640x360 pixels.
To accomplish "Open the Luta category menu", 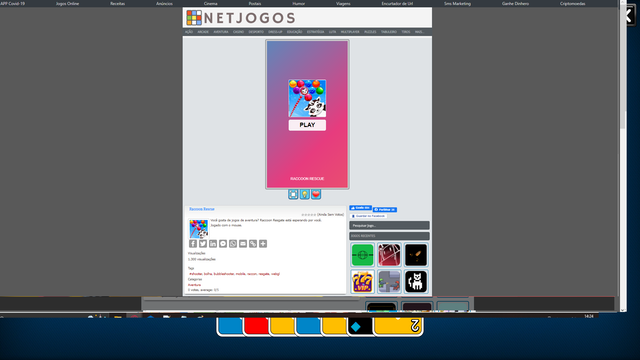I will [x=332, y=32].
